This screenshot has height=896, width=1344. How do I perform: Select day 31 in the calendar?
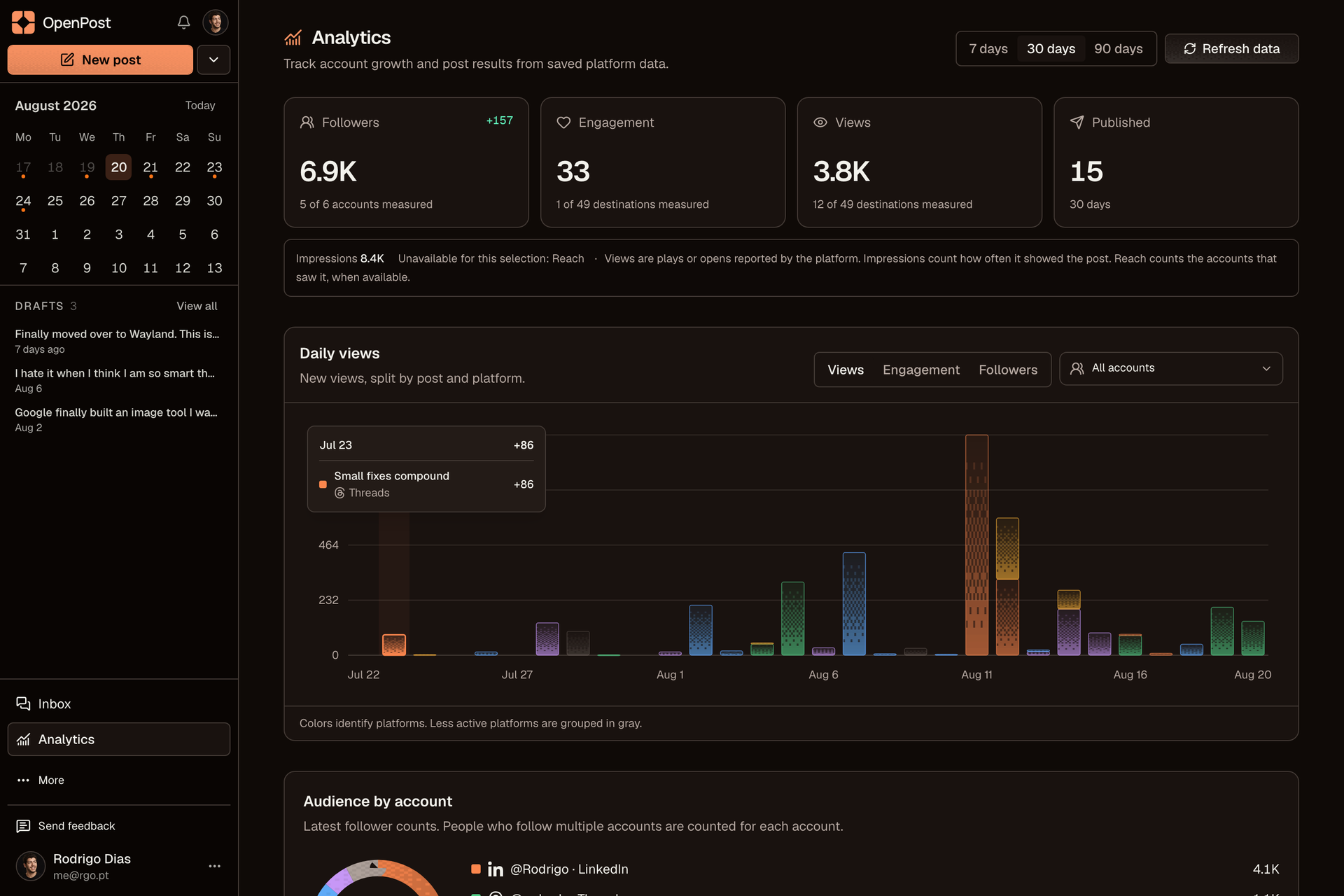[x=23, y=234]
